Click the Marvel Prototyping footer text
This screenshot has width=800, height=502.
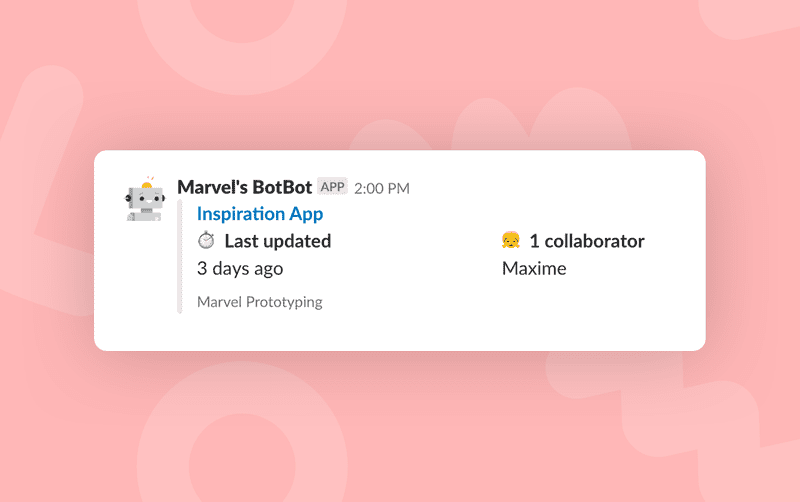260,301
